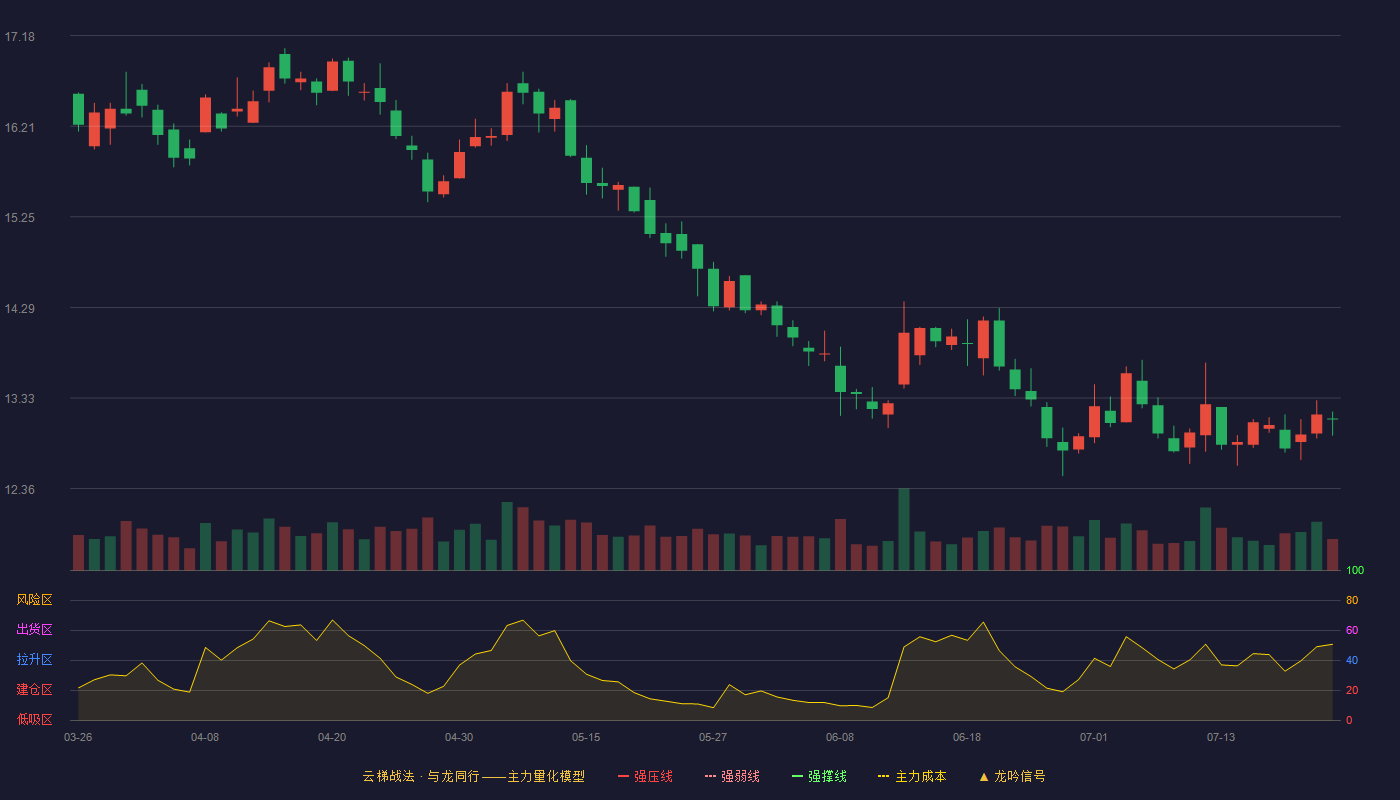Click the 04-30 date label
The height and width of the screenshot is (800, 1400).
(459, 737)
